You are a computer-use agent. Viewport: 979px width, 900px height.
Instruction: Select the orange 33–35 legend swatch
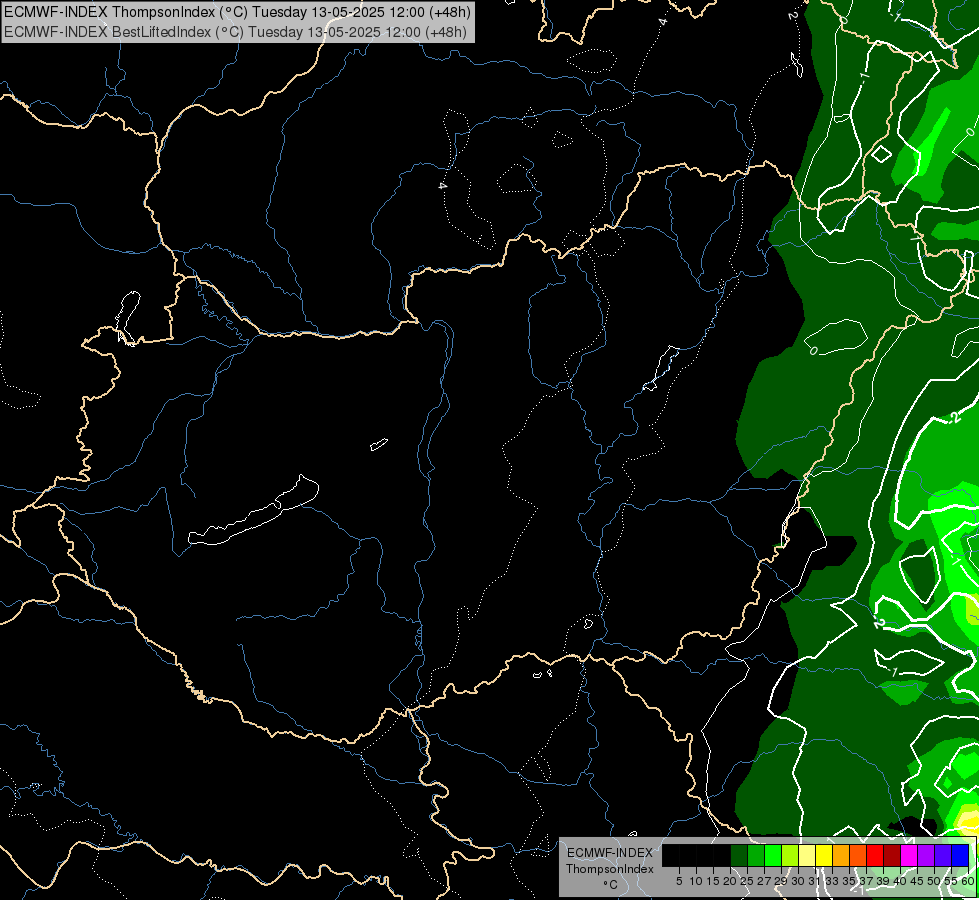coord(841,855)
